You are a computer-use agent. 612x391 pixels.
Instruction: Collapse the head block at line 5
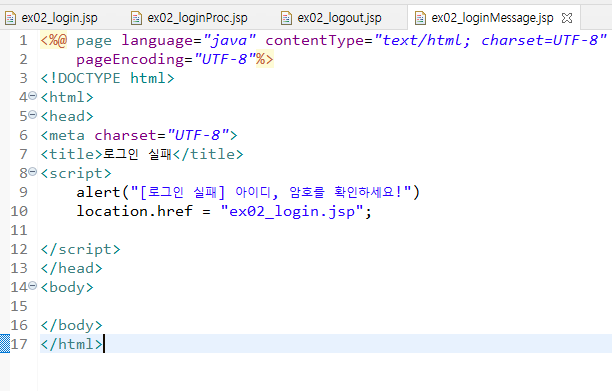(x=33, y=114)
